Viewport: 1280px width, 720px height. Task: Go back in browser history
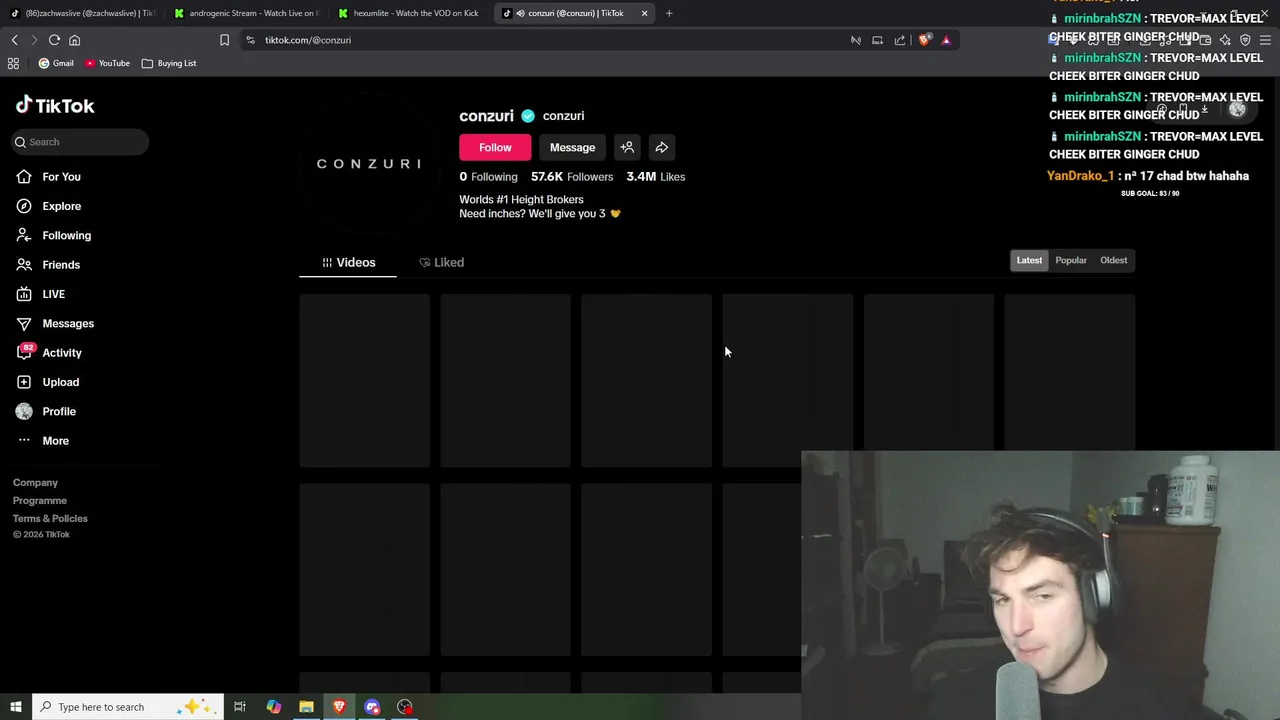pyautogui.click(x=14, y=40)
